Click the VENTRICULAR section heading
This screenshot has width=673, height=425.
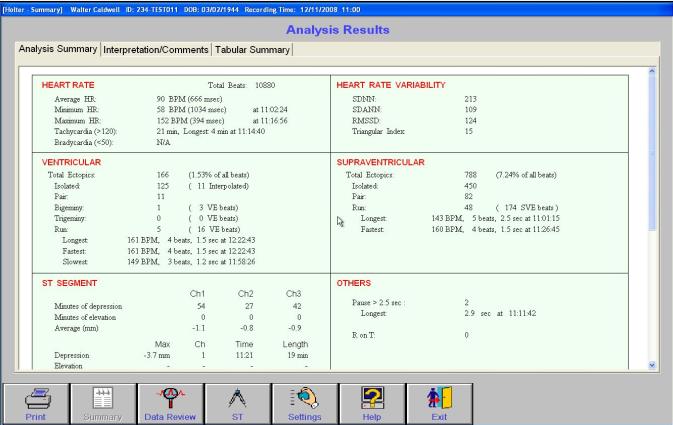tap(71, 162)
